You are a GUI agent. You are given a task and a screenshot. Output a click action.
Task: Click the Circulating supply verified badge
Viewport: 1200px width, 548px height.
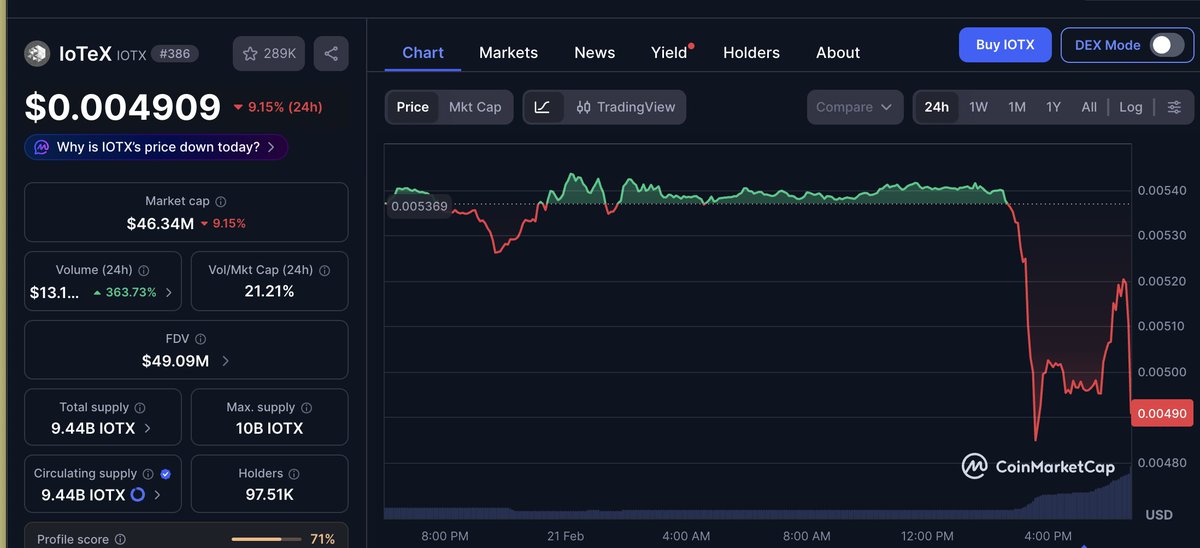click(166, 474)
